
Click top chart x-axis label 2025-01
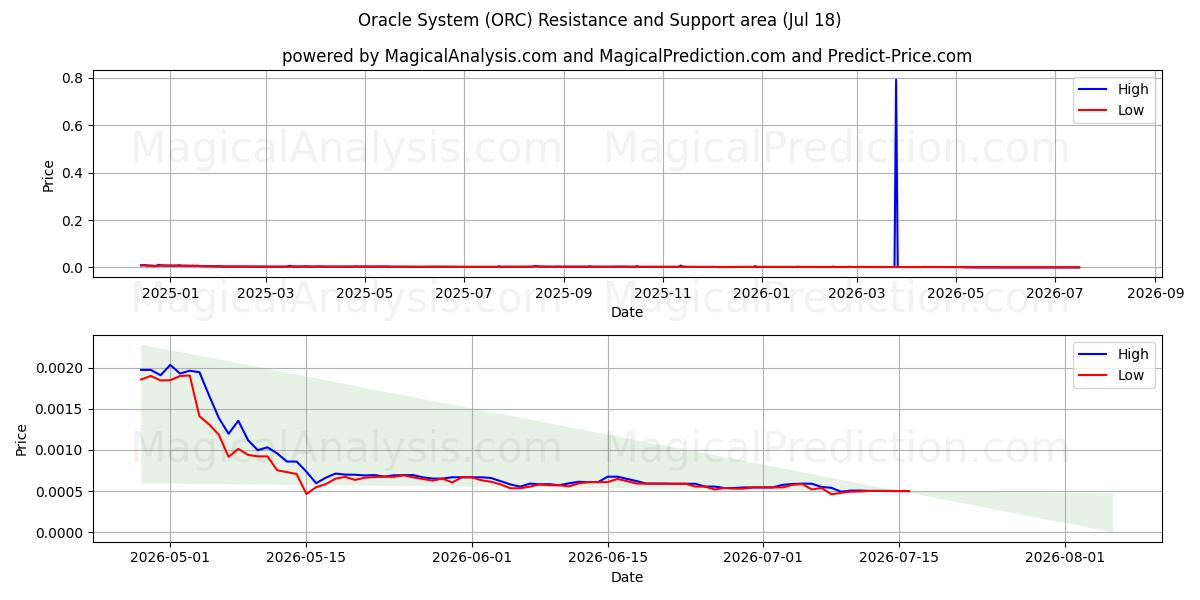(168, 293)
